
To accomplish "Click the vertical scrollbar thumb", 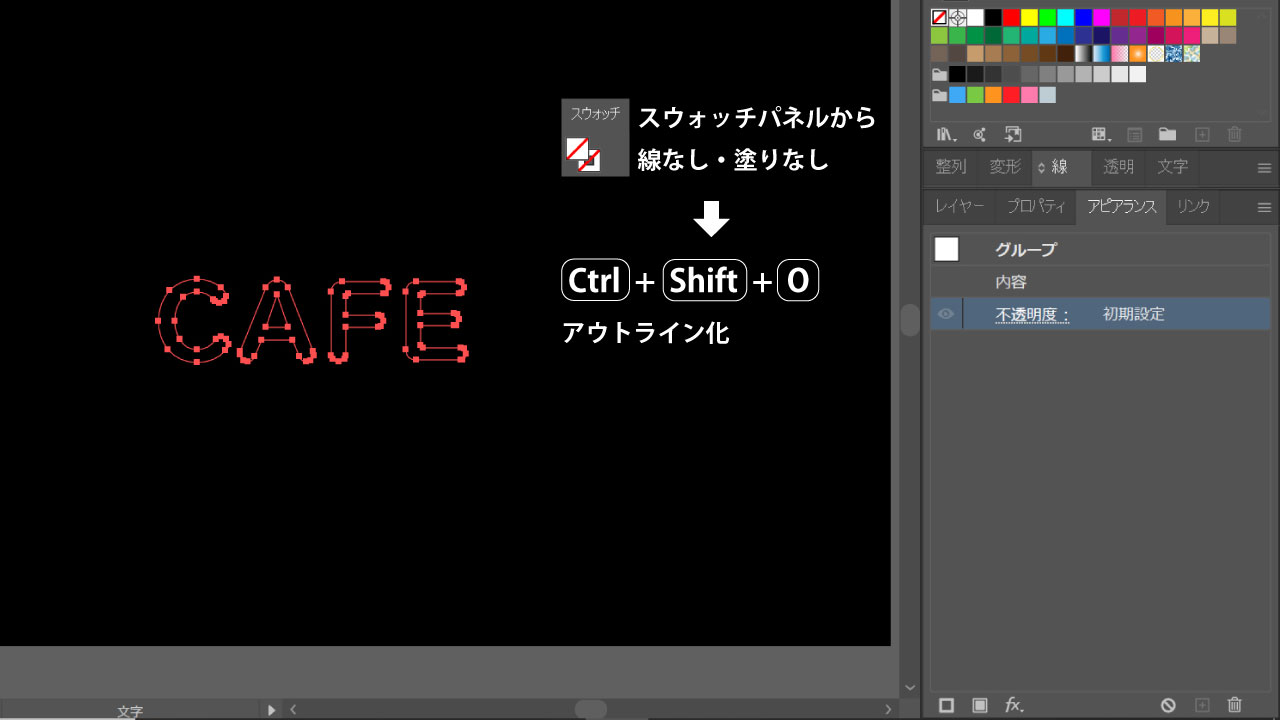I will [910, 320].
